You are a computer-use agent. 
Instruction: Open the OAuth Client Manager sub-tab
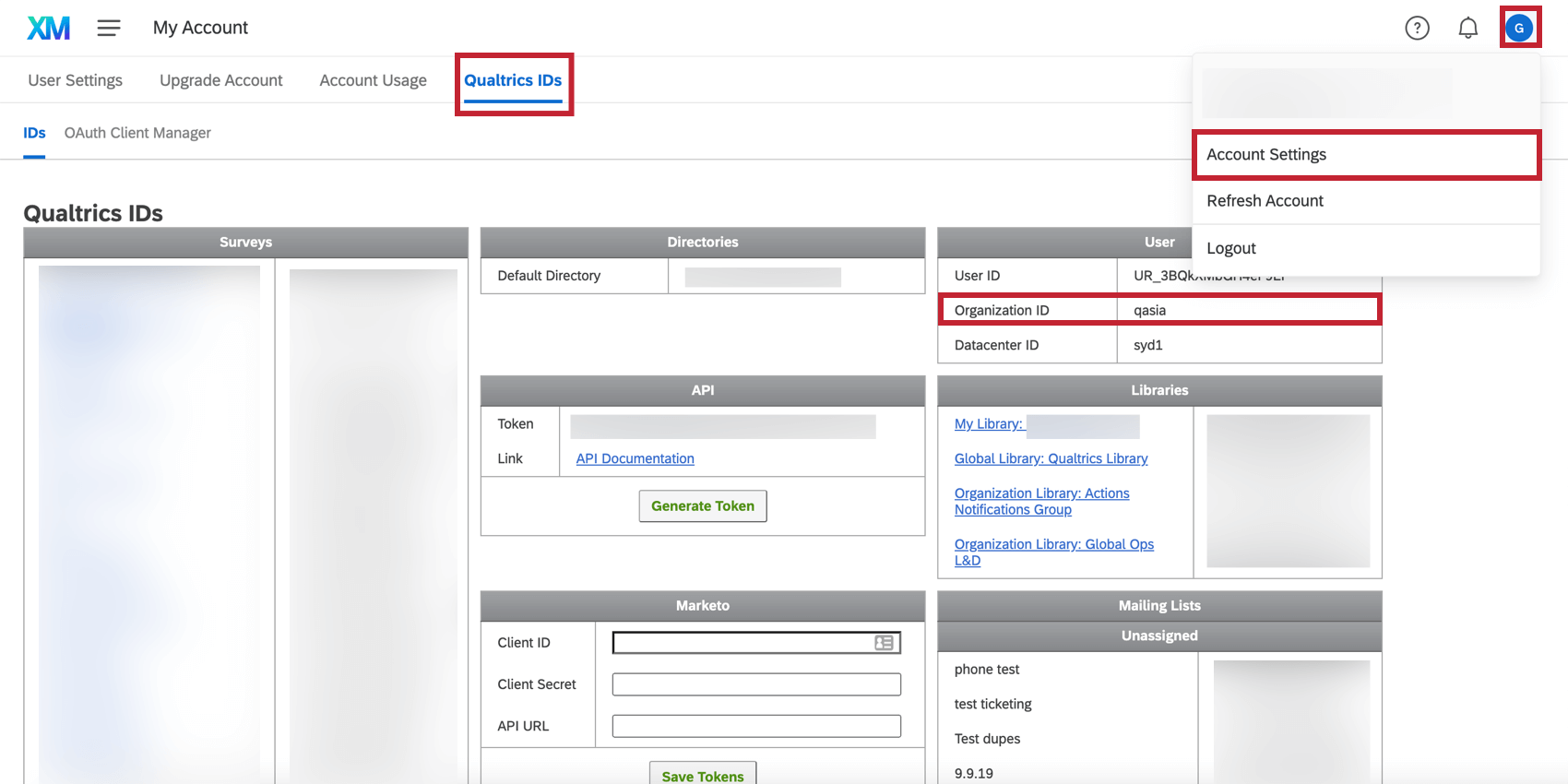137,133
